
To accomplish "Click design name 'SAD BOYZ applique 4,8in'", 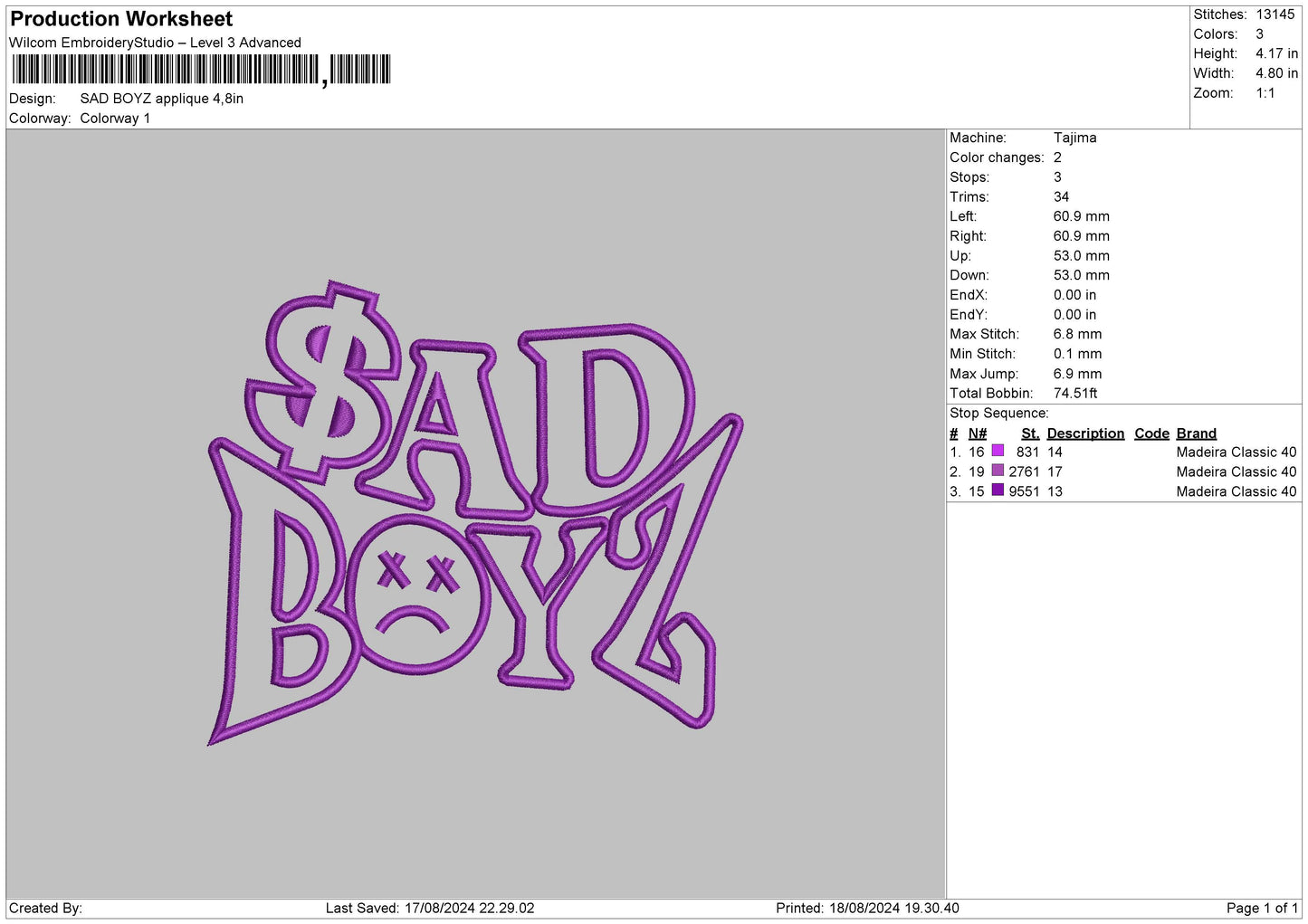I will 162,99.
